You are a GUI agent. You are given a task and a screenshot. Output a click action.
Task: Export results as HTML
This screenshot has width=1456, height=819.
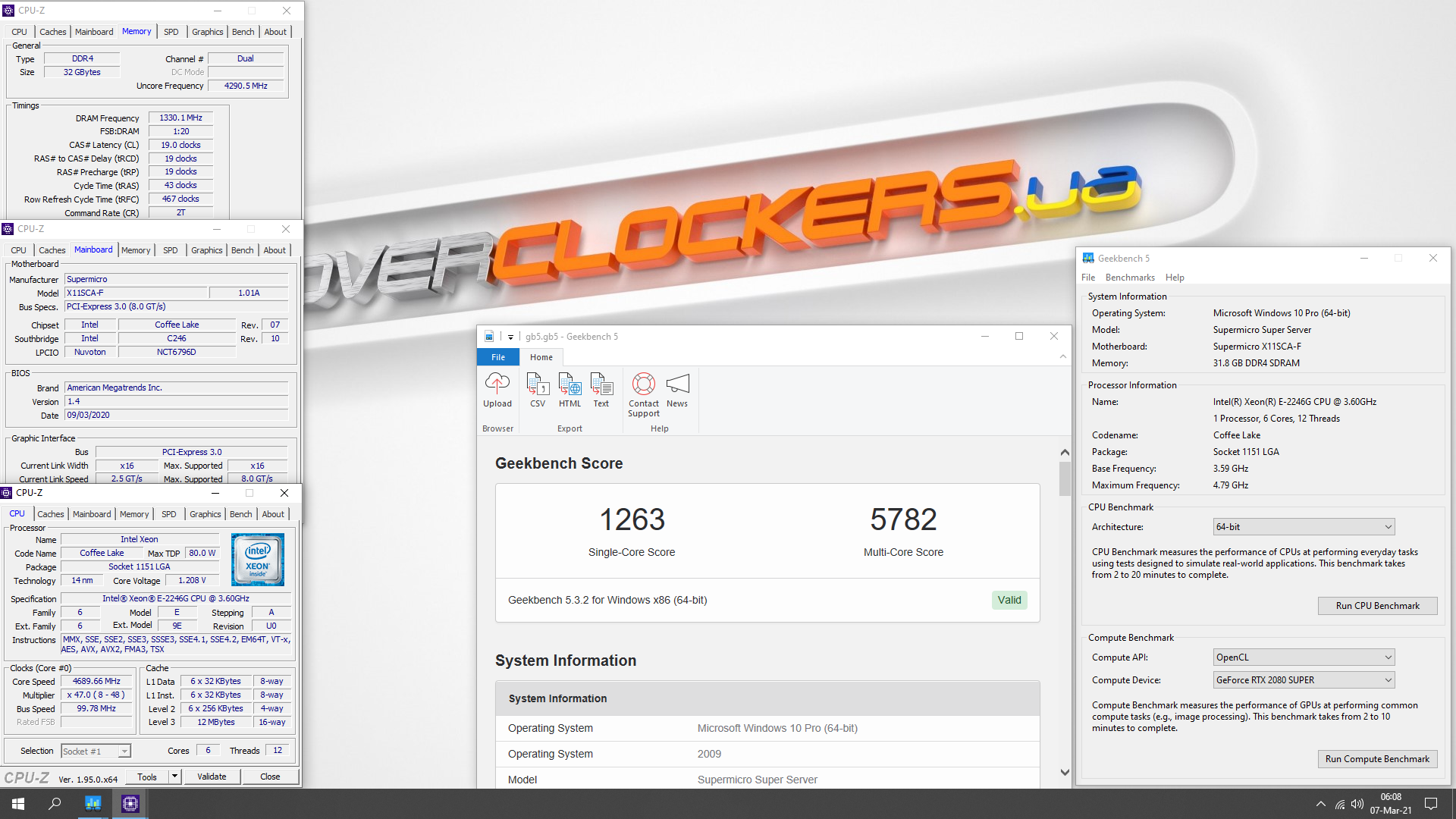(x=570, y=390)
